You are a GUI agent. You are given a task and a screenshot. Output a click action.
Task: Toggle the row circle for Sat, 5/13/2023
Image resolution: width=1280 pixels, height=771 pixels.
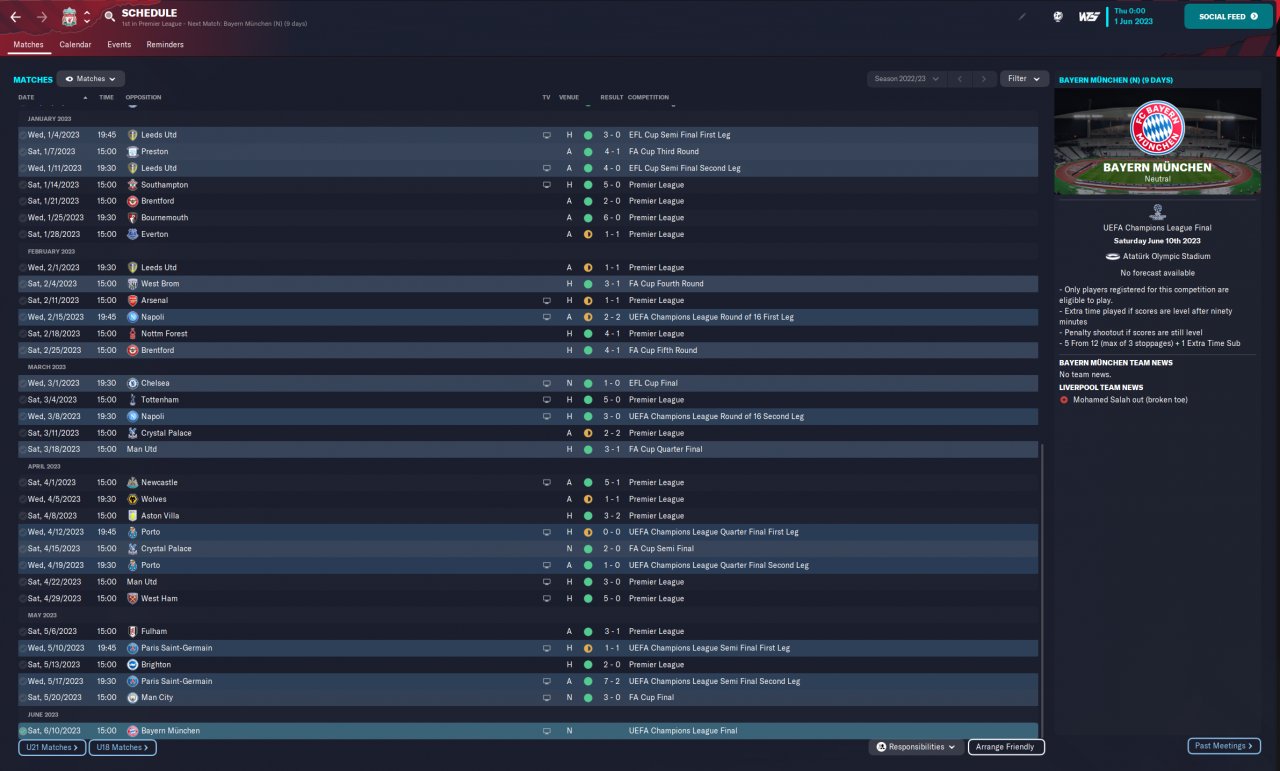pyautogui.click(x=23, y=665)
